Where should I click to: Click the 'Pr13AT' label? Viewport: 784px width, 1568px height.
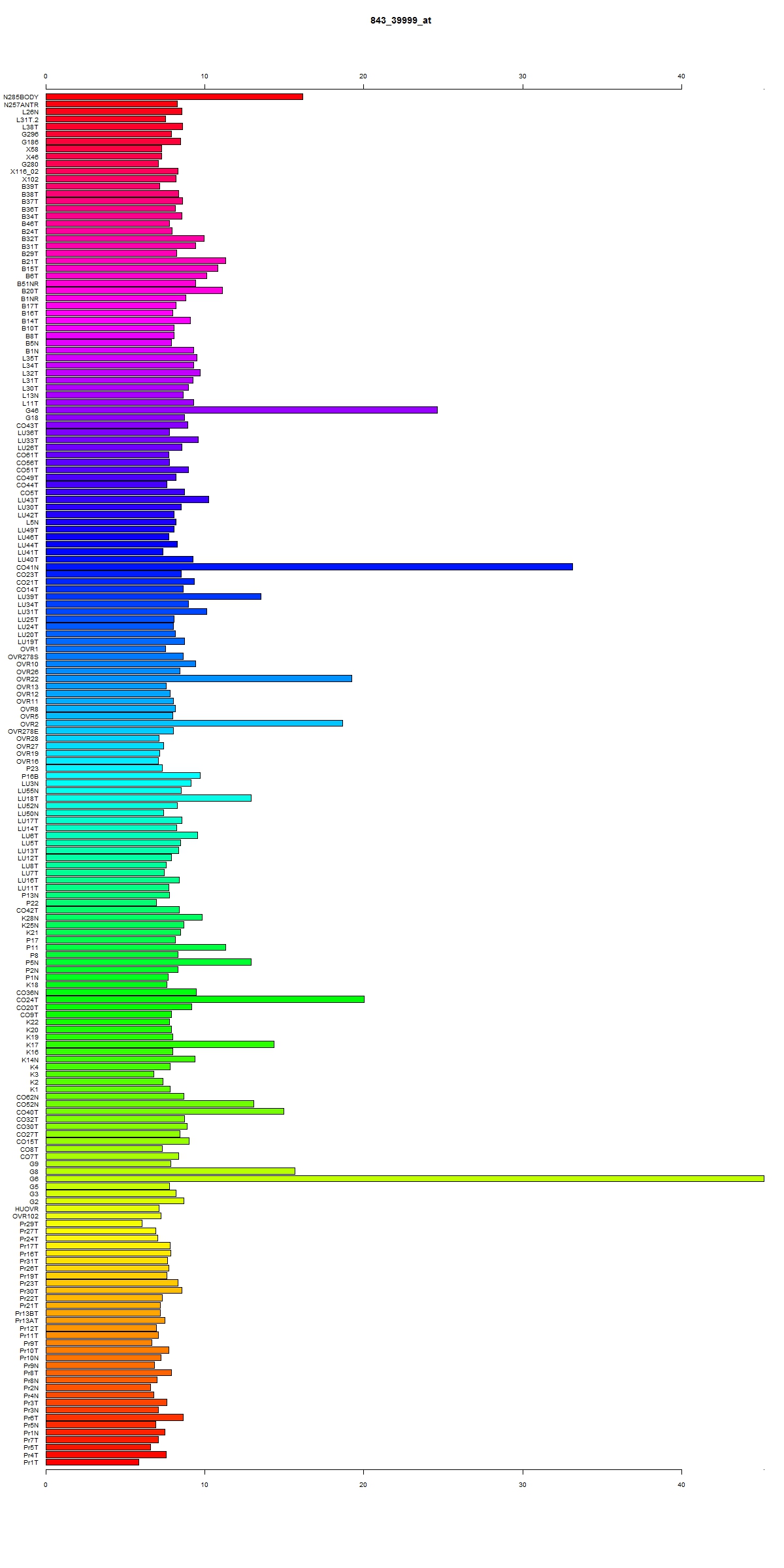[x=27, y=1320]
